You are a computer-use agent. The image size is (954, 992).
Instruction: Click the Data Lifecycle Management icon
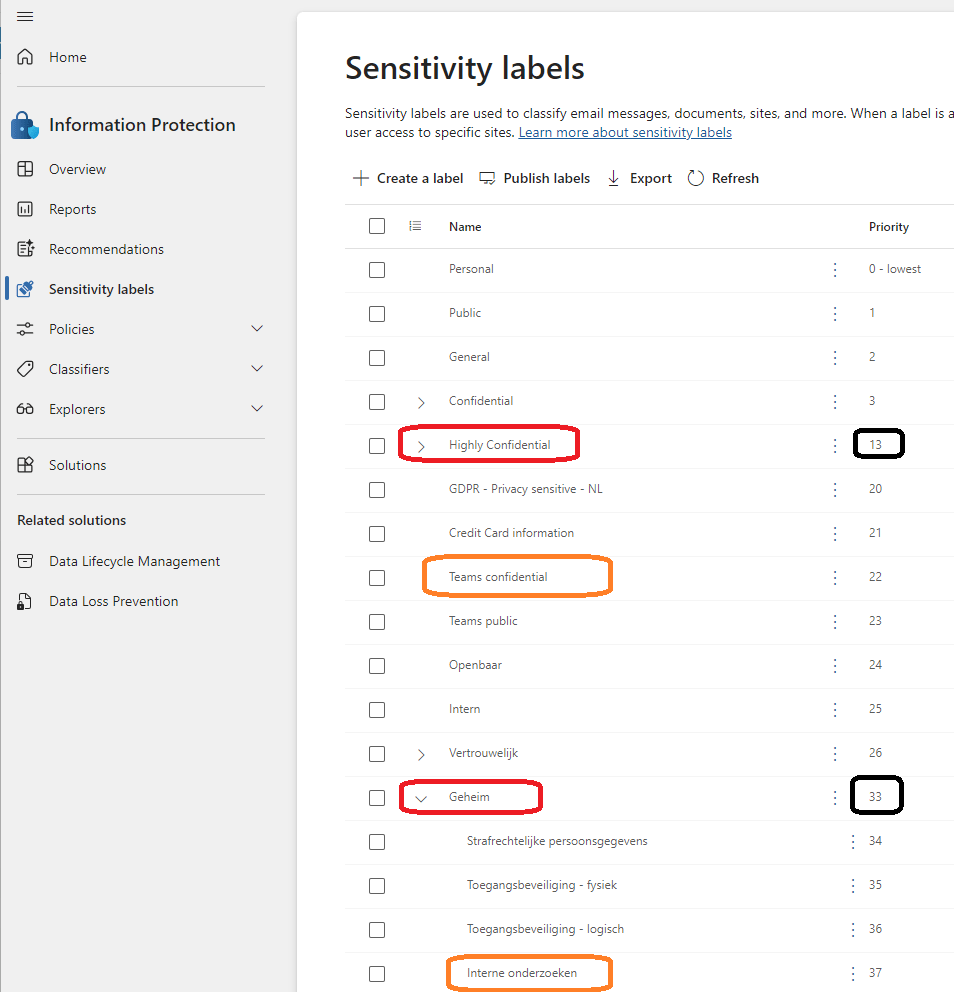(26, 561)
